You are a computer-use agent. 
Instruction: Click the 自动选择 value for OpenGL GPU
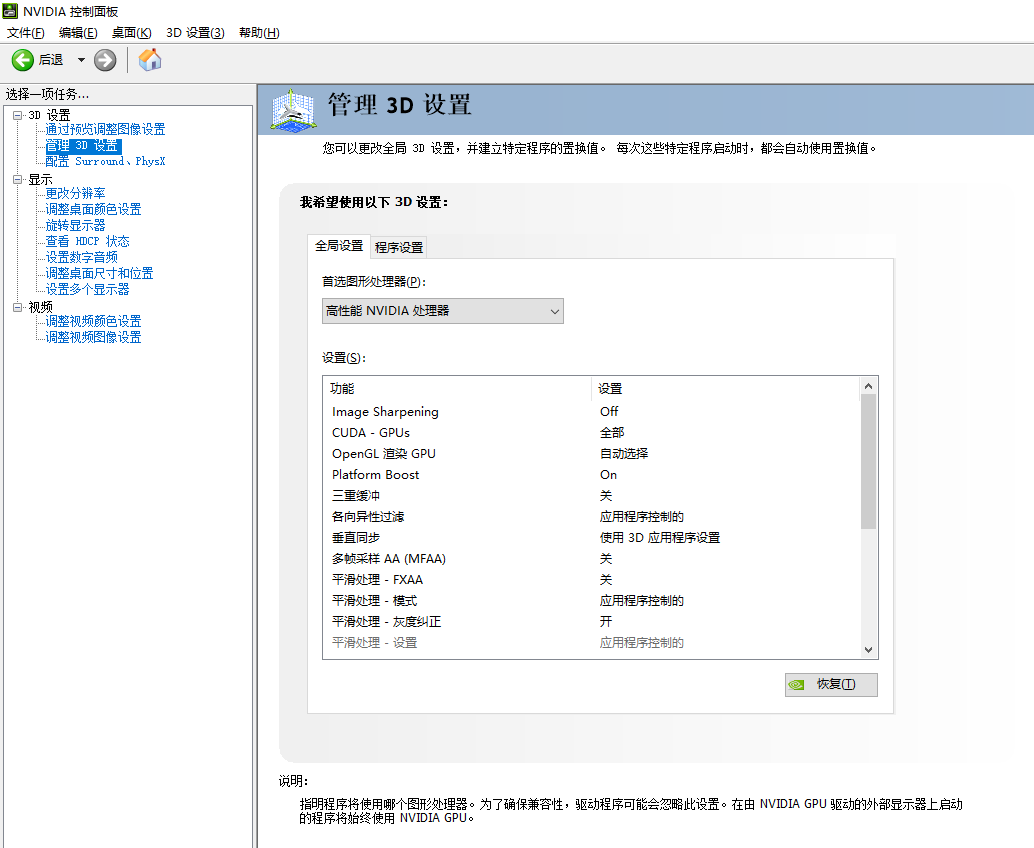pos(624,454)
